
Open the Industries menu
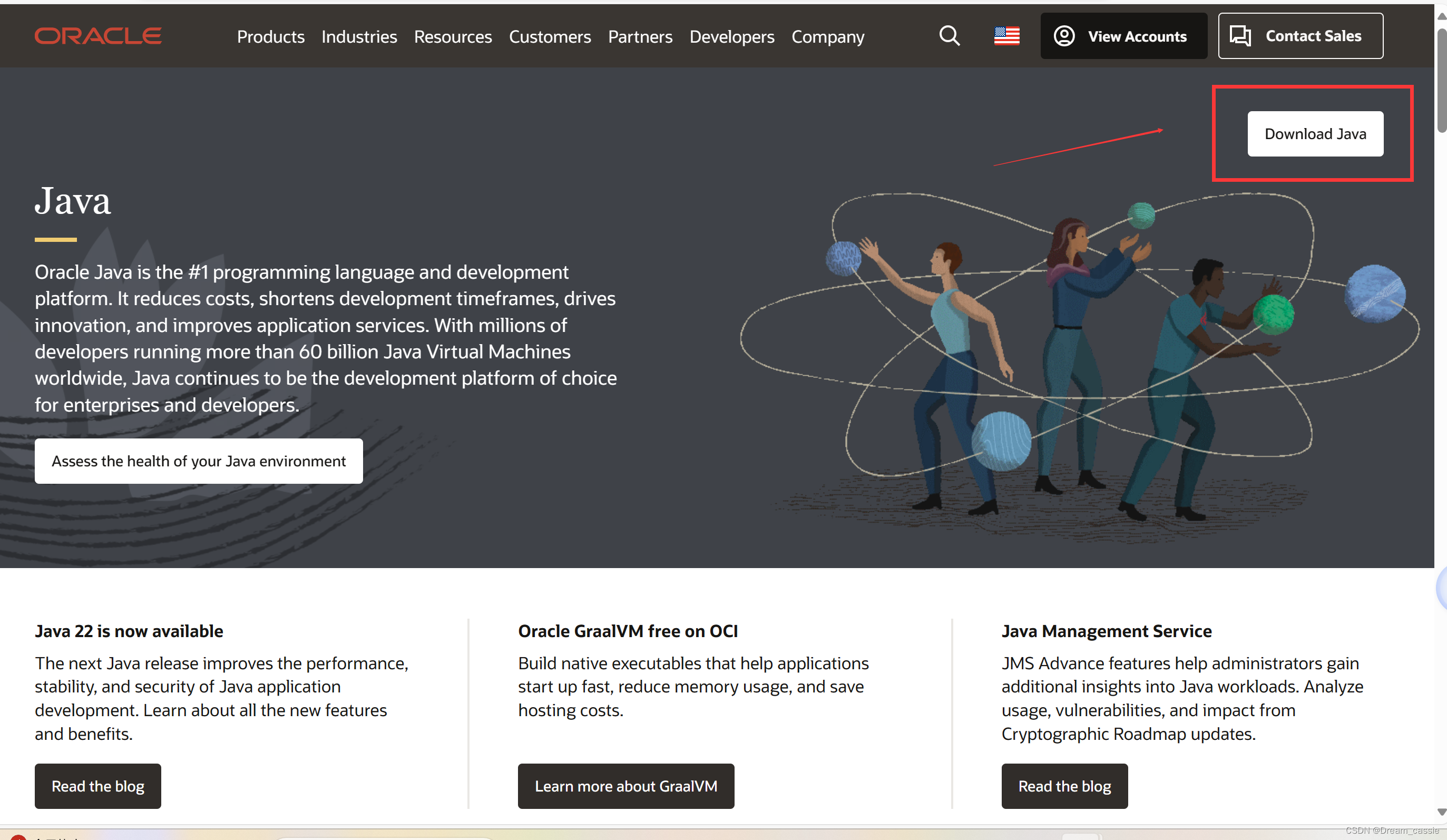[359, 37]
